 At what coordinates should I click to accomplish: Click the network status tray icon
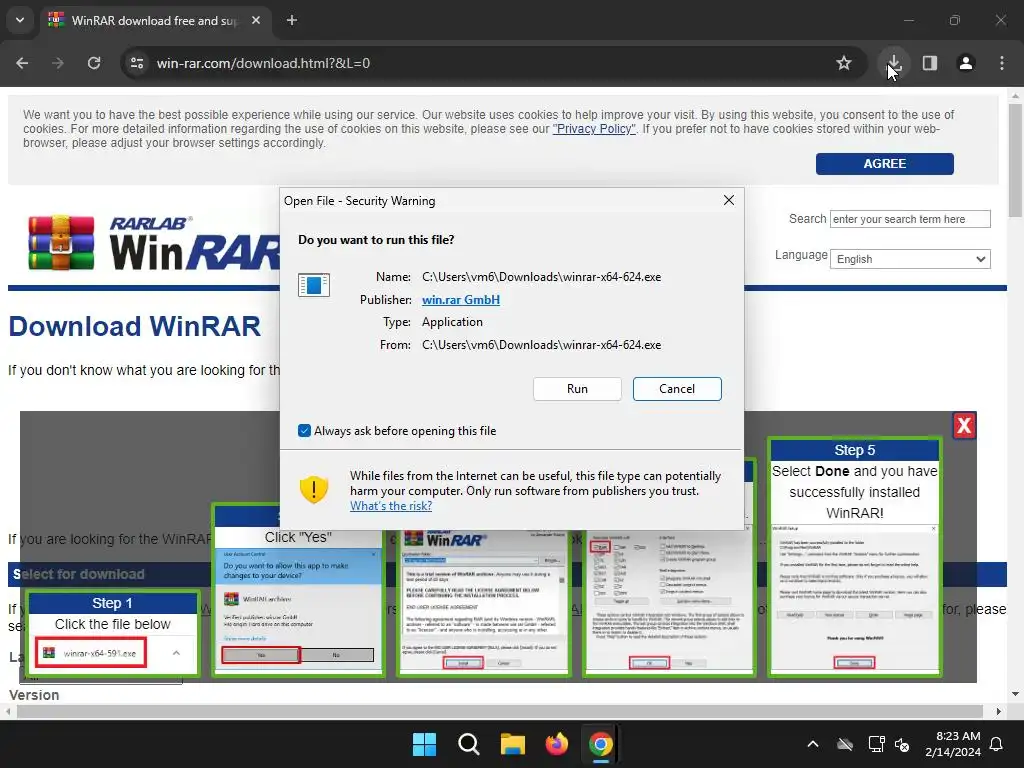click(x=876, y=744)
